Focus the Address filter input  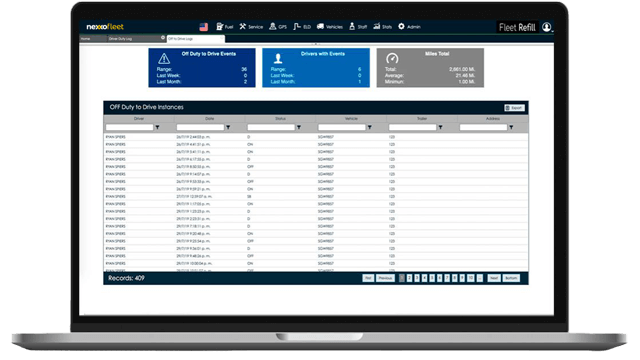483,127
